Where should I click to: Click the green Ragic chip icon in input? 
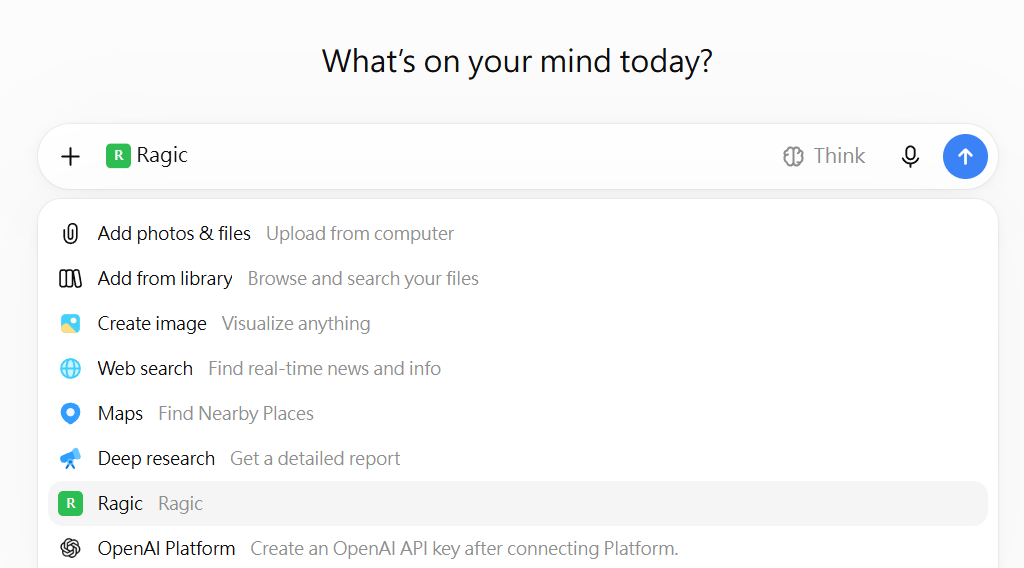tap(118, 156)
